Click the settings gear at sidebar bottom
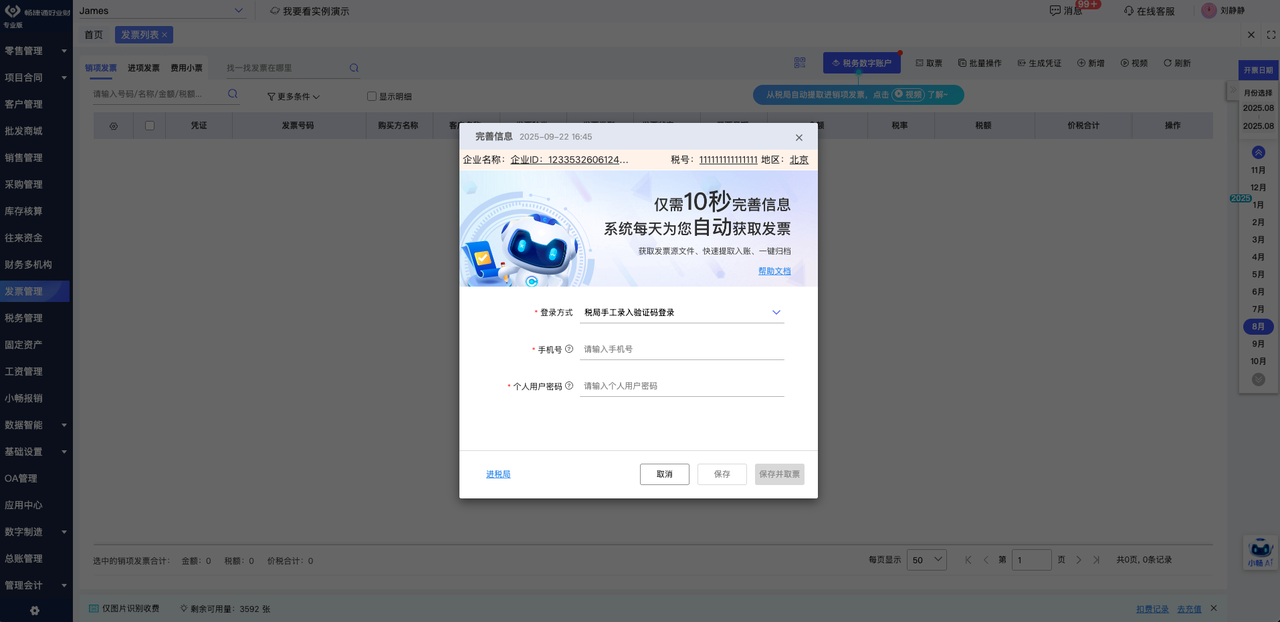The width and height of the screenshot is (1280, 622). coord(35,610)
